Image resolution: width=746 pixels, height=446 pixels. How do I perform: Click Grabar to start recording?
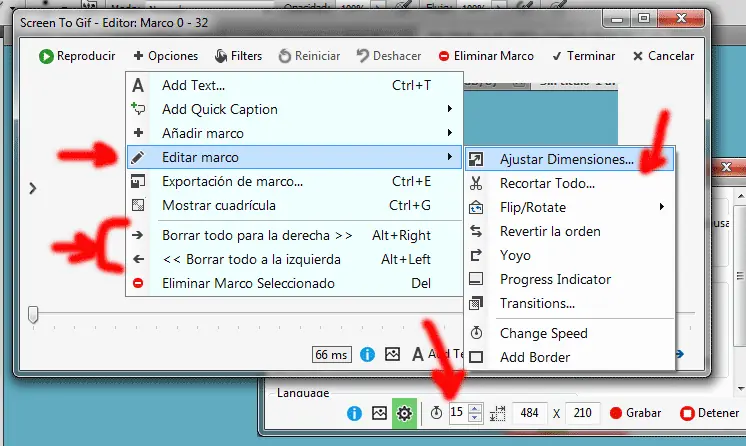[x=636, y=413]
